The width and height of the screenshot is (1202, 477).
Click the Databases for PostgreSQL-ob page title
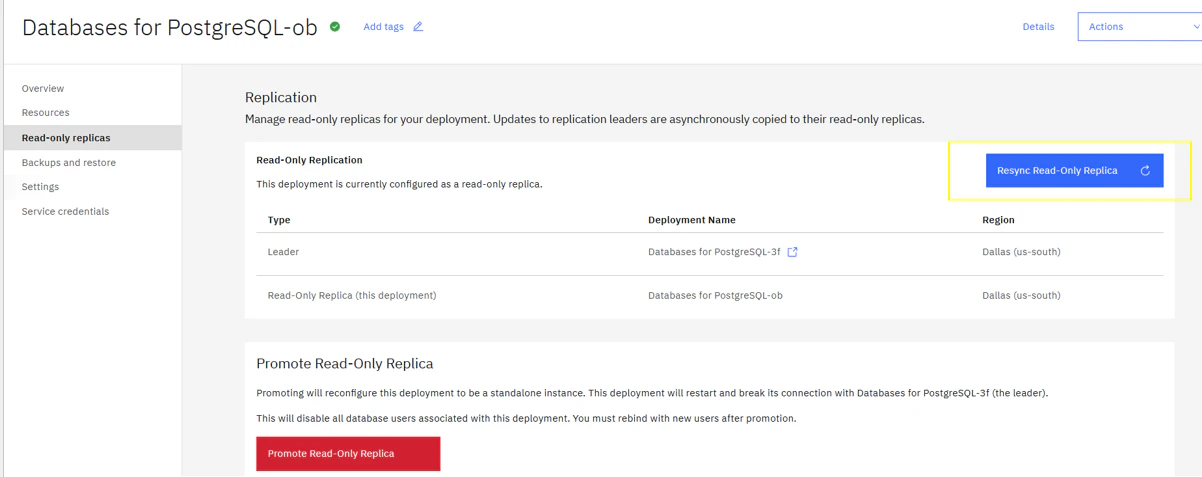[x=170, y=28]
